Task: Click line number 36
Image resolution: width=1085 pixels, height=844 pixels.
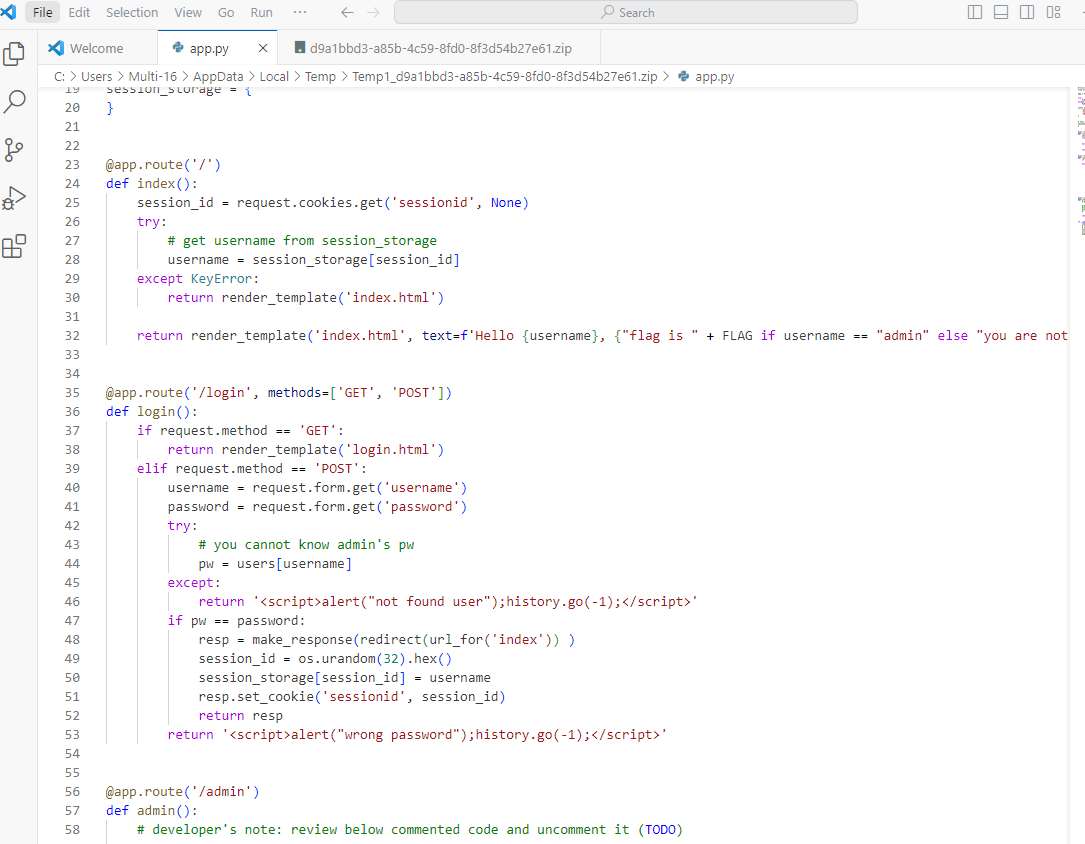Action: pos(72,412)
